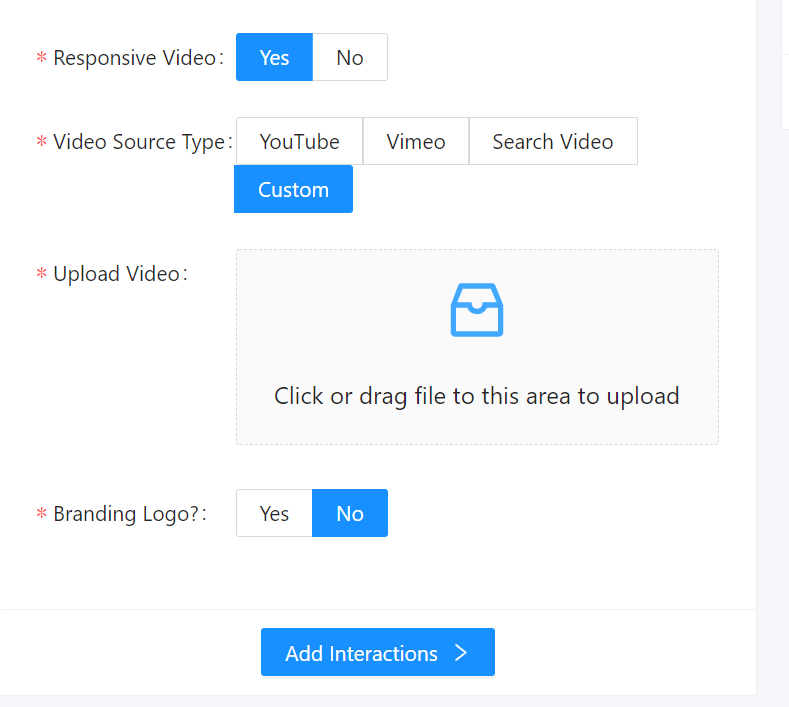Click the red asterisk beside Upload Video
The width and height of the screenshot is (789, 707).
pos(42,274)
